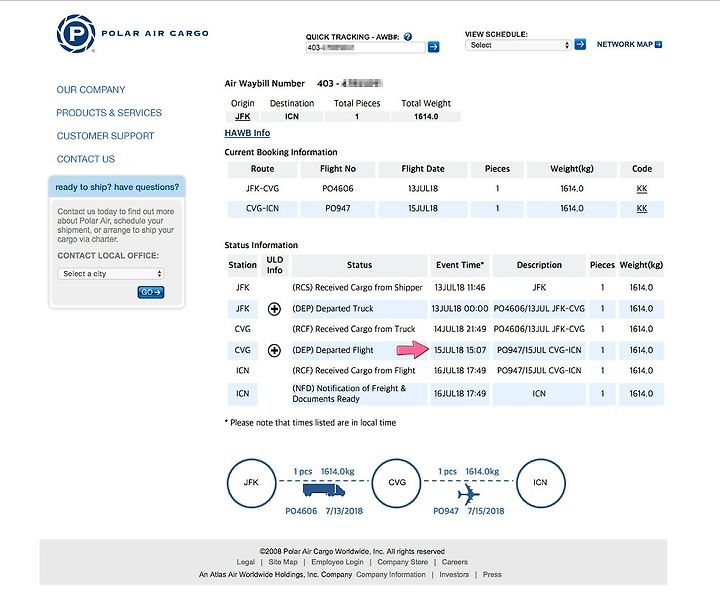Click the View Schedule go arrow
The image size is (720, 606).
580,44
